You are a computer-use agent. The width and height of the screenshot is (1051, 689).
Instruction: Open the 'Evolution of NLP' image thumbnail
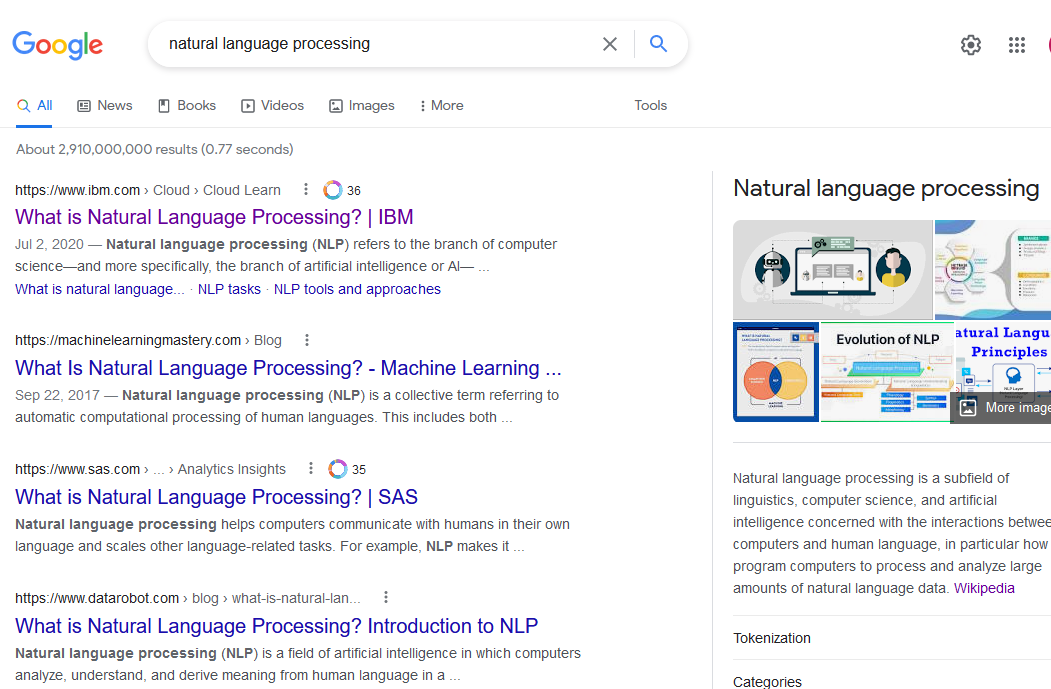(x=887, y=372)
